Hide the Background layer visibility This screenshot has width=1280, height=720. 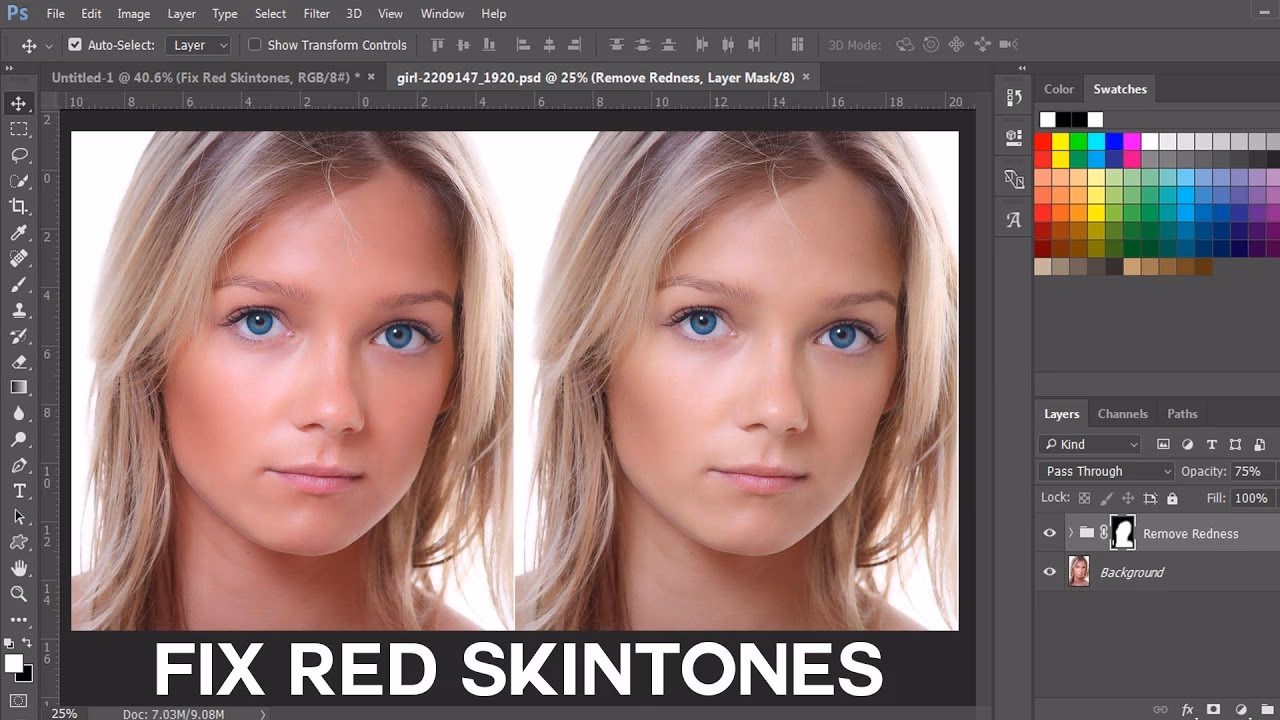click(1049, 571)
